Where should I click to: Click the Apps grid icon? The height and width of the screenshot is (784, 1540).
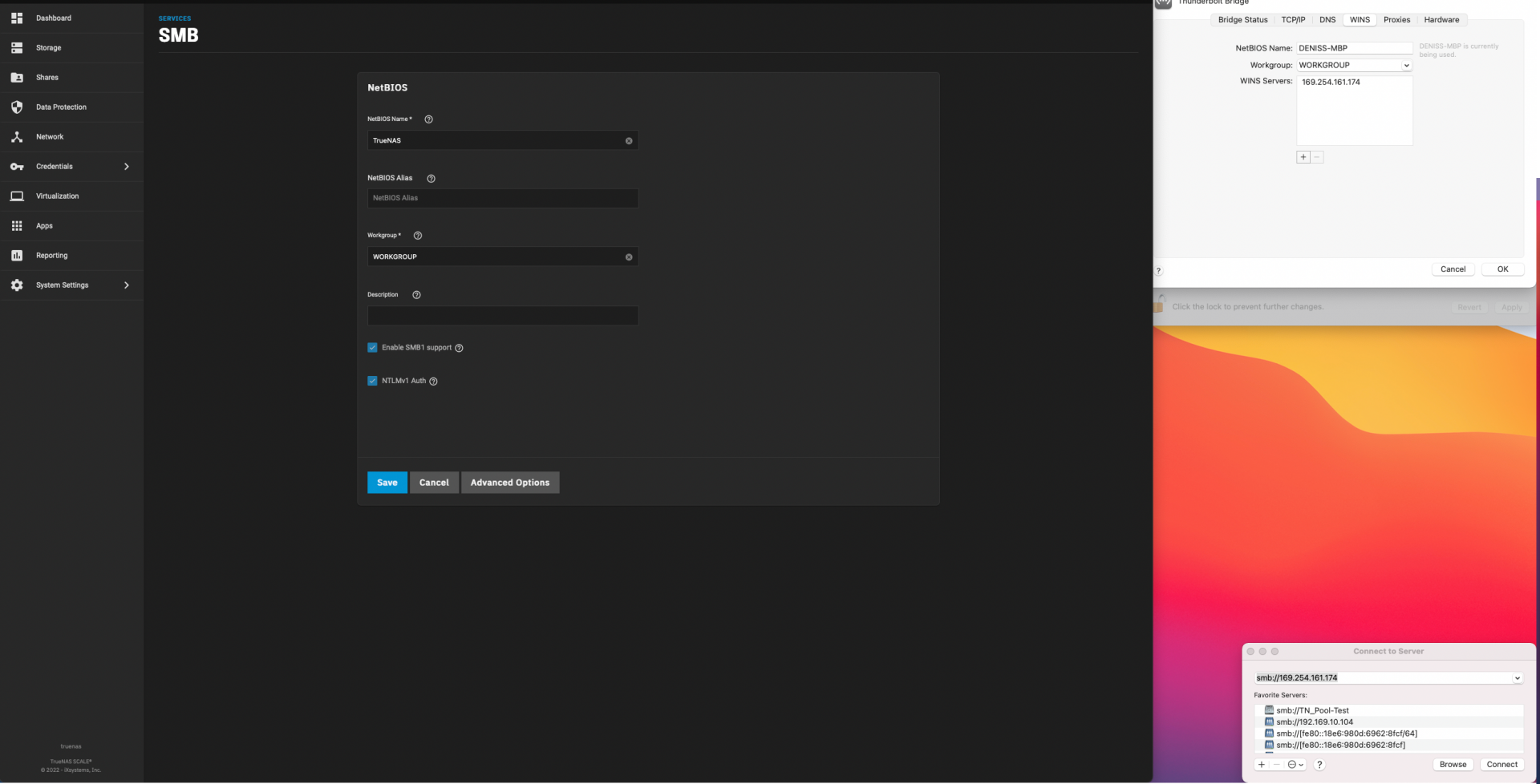point(17,226)
